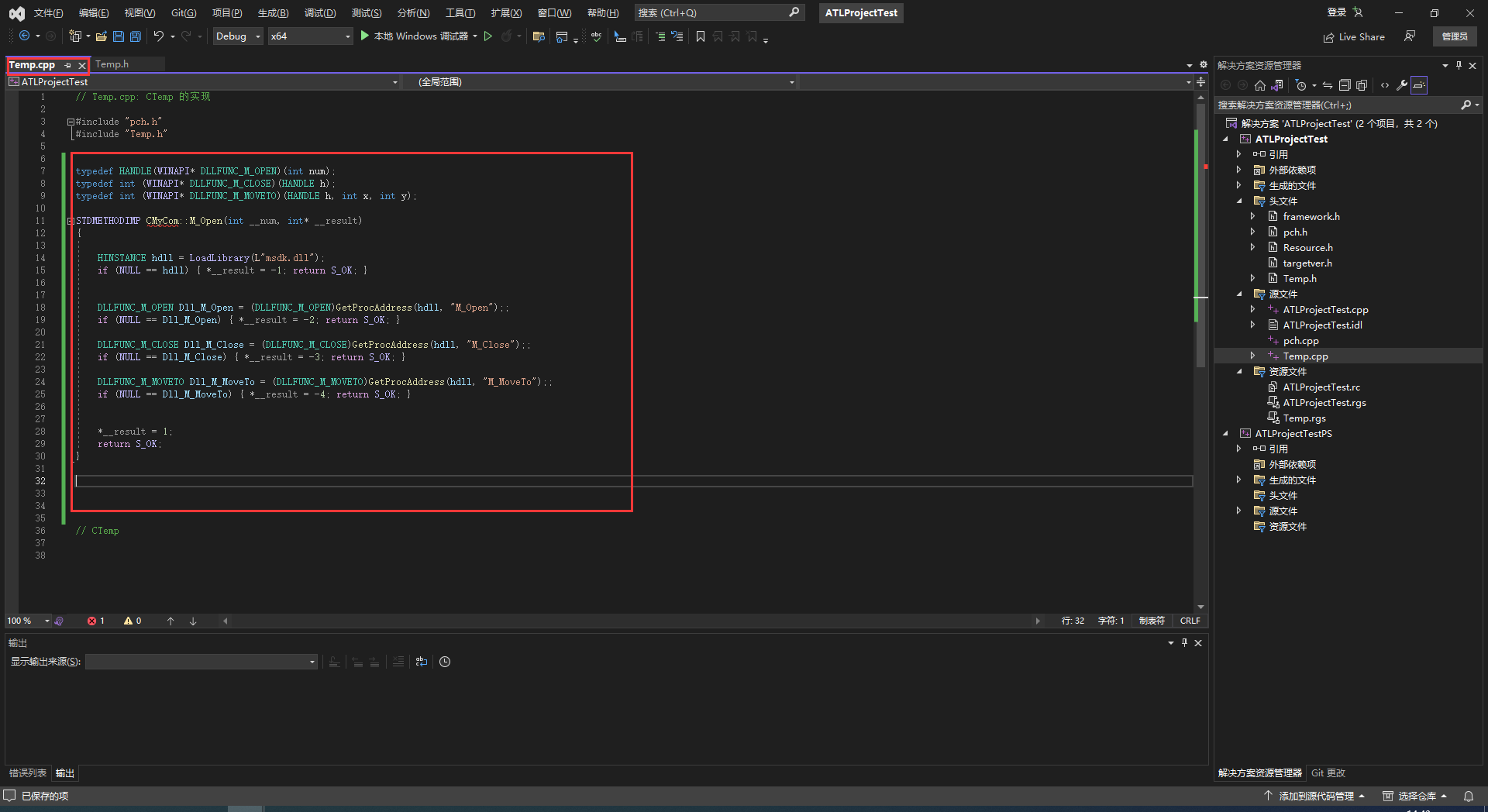Screen dimensions: 1488x812
Task: Collapse all nodes in Solution Explorer
Action: point(1345,85)
